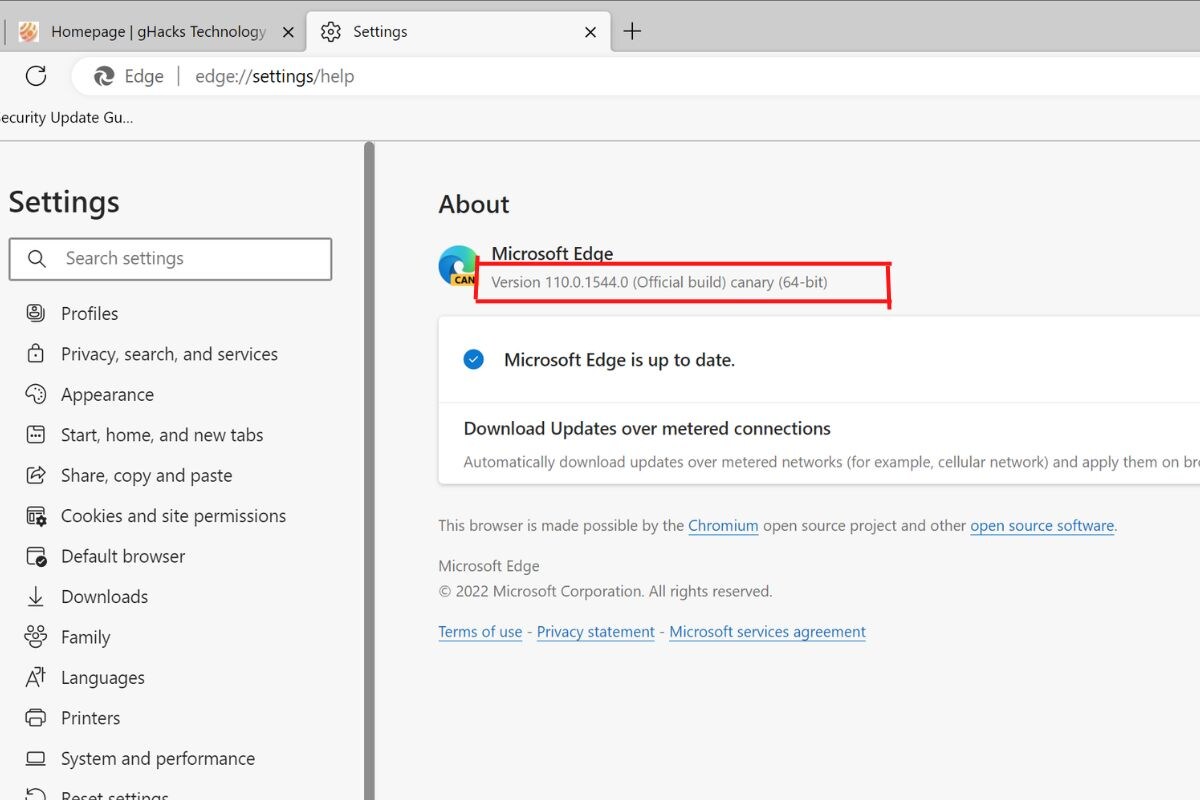Click the Share, copy and paste icon
The image size is (1200, 800).
click(36, 475)
